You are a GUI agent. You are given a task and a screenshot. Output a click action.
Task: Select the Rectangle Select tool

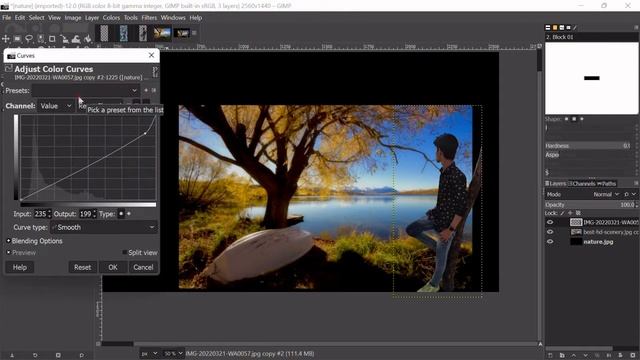[18, 39]
